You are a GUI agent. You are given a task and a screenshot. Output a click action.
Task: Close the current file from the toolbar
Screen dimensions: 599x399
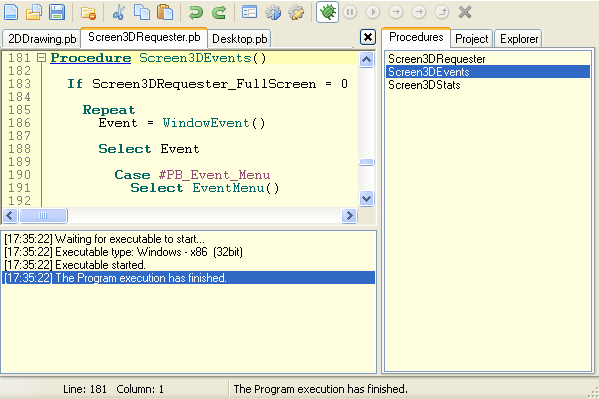(x=88, y=13)
